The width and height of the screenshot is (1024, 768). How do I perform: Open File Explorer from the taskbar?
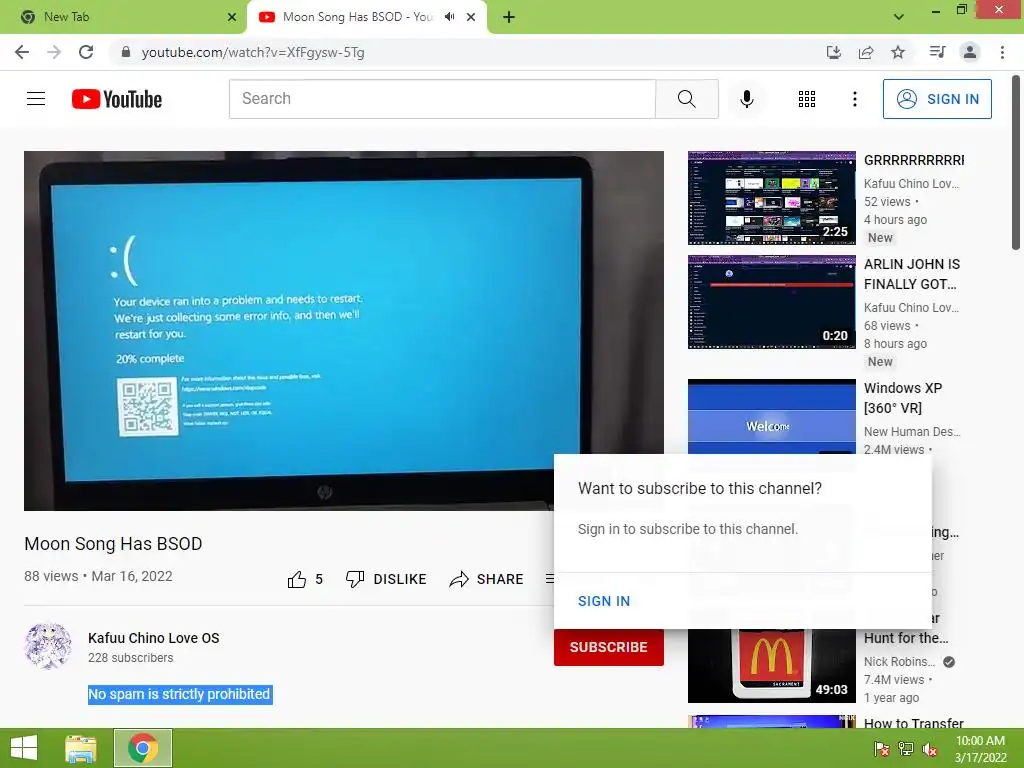[81, 748]
